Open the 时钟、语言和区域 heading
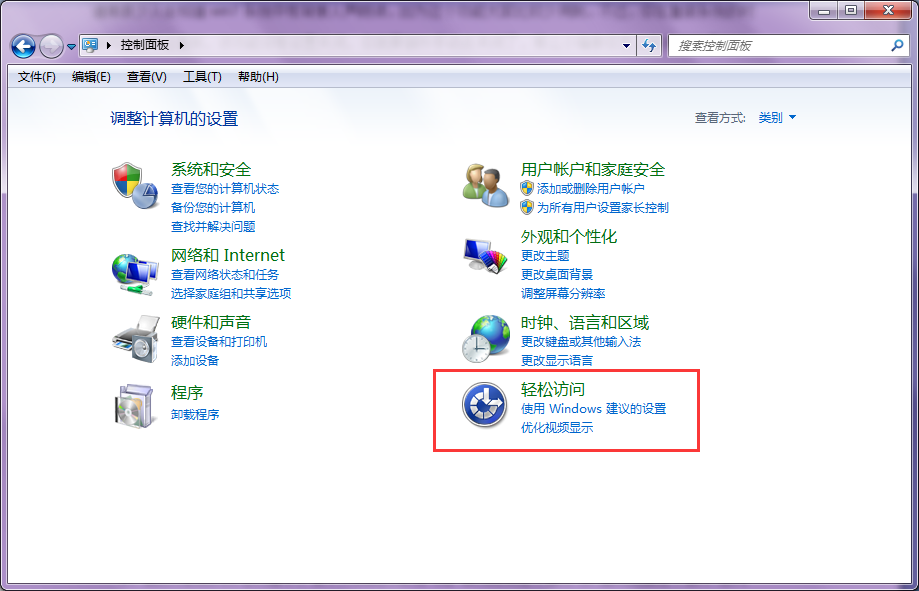This screenshot has height=591, width=919. tap(585, 322)
